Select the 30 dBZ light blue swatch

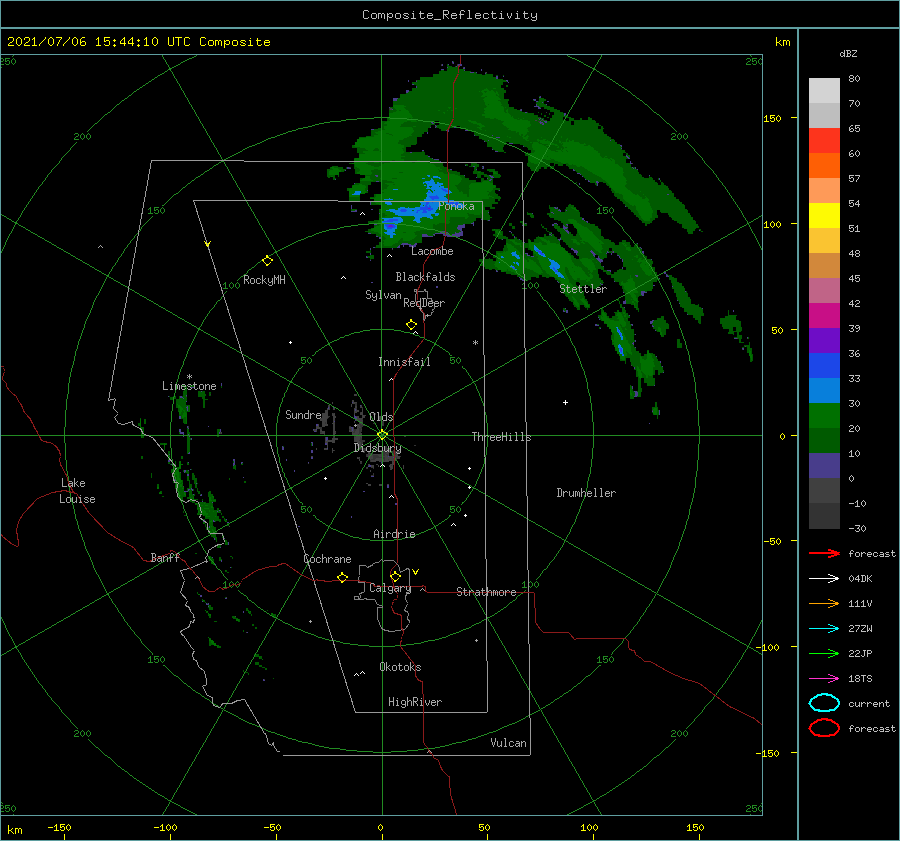(x=824, y=390)
